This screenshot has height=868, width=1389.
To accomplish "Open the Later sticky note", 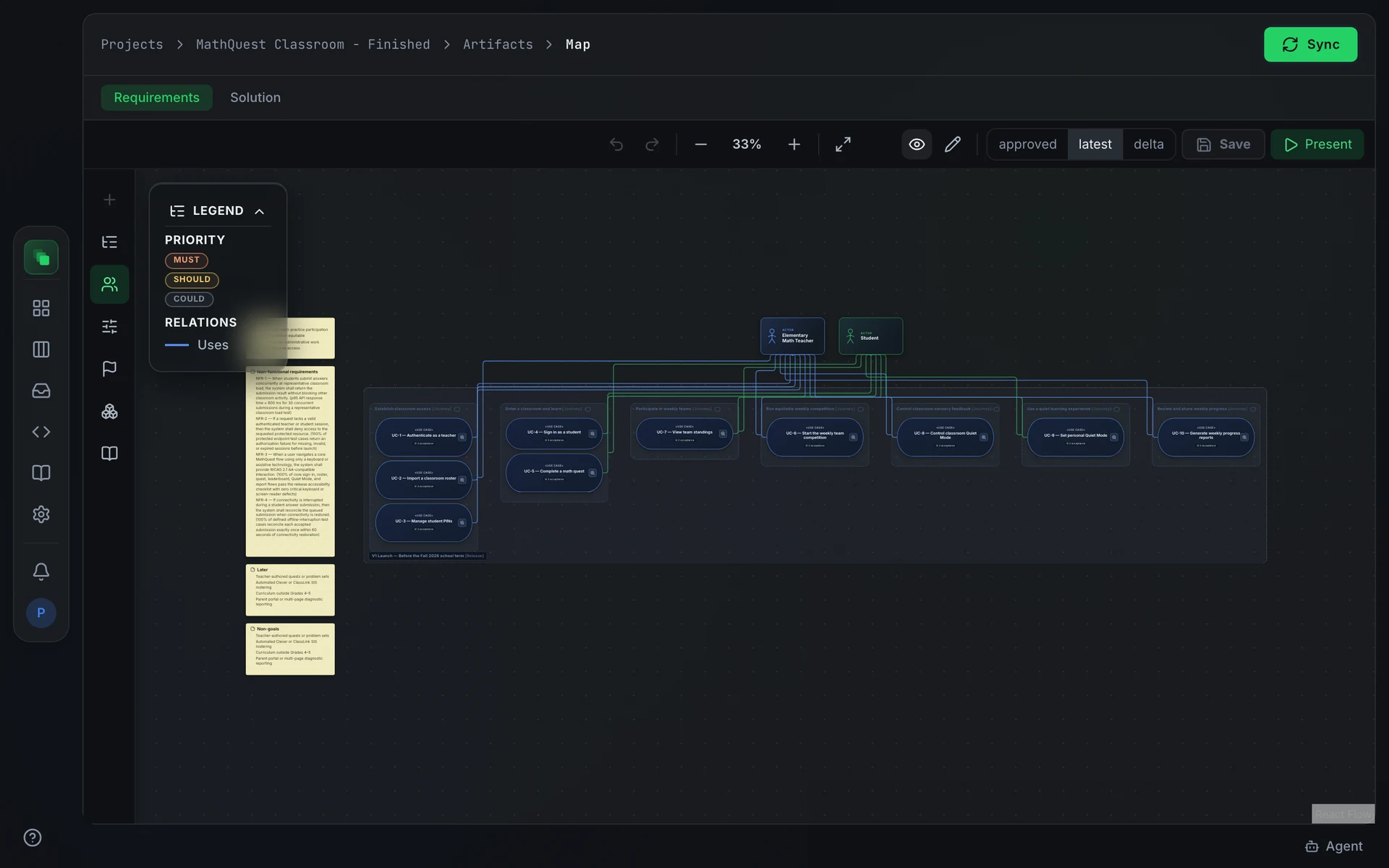I will click(290, 590).
